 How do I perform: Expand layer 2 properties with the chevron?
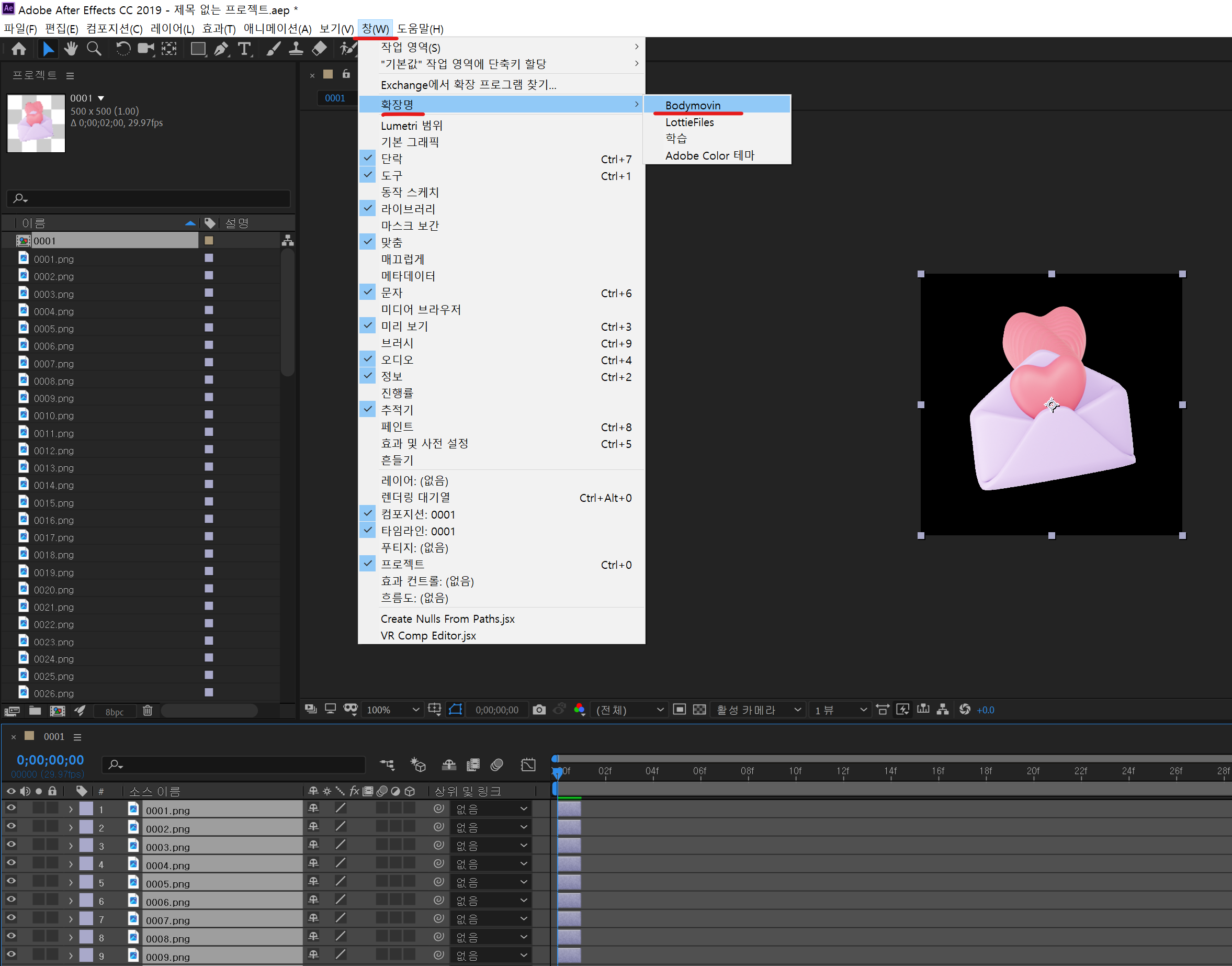pos(71,827)
